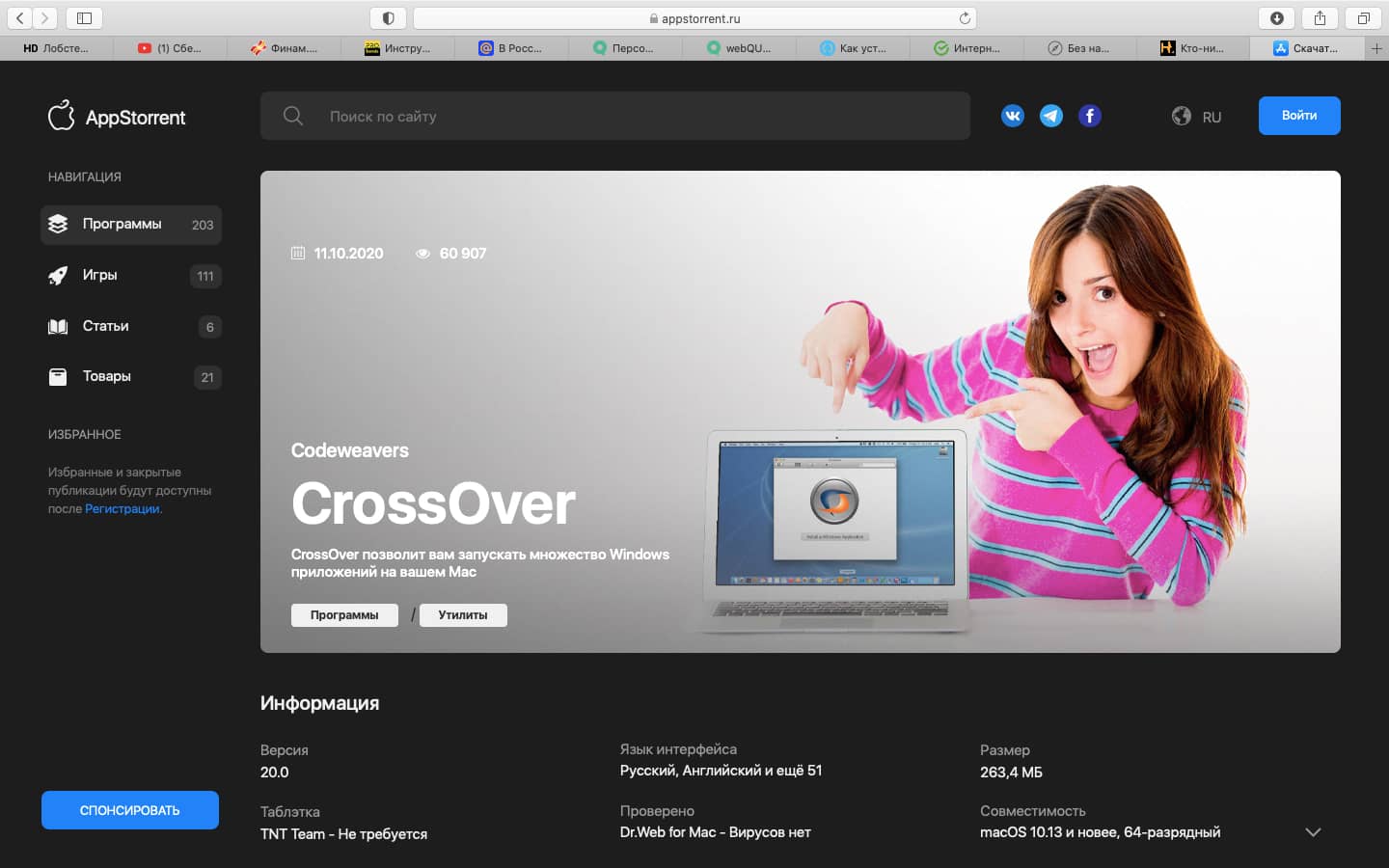Screen dimensions: 1389x868
Task: Click the AppStorrent apple logo
Action: [x=62, y=116]
